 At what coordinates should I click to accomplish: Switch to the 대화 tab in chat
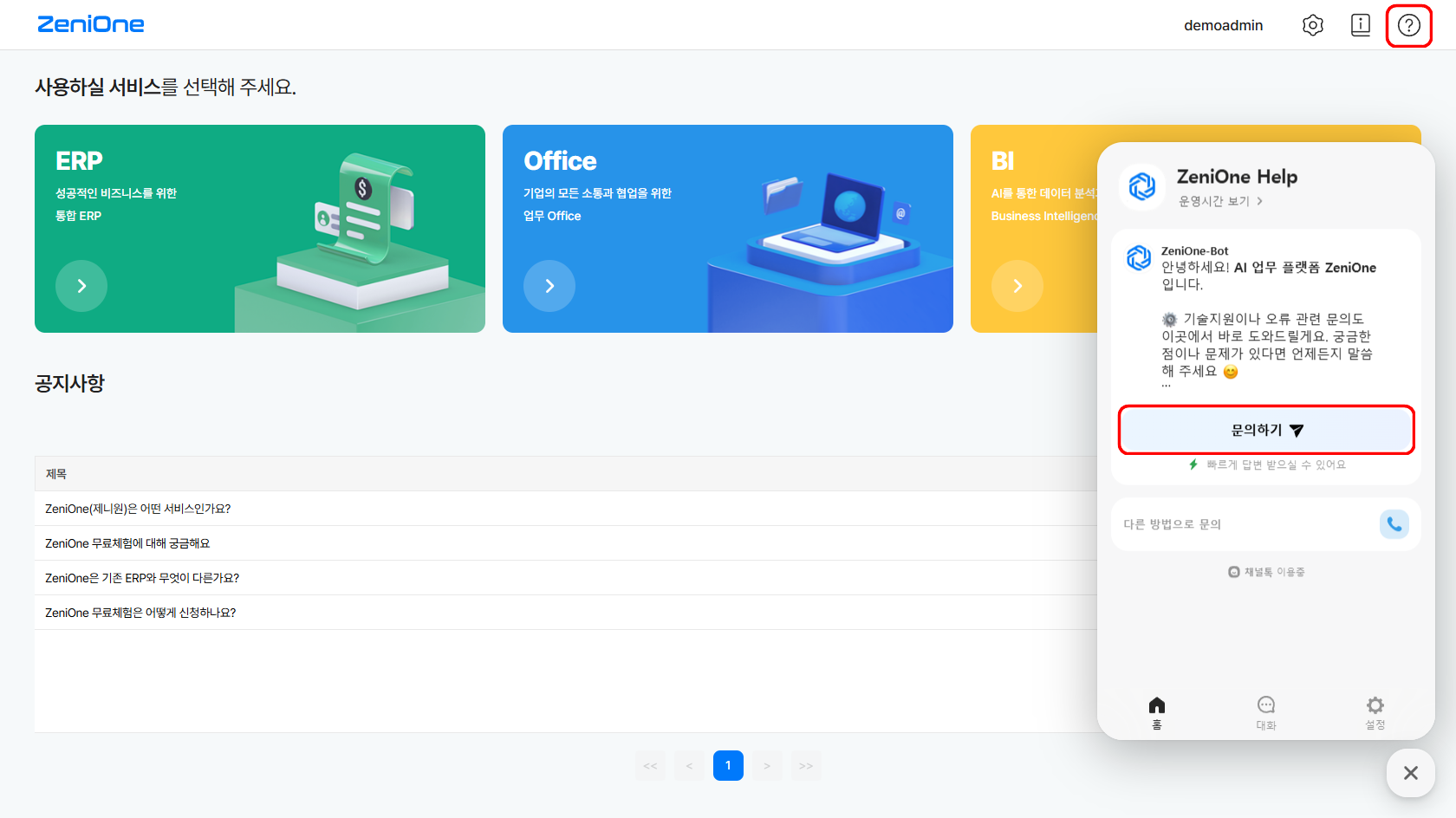1266,713
